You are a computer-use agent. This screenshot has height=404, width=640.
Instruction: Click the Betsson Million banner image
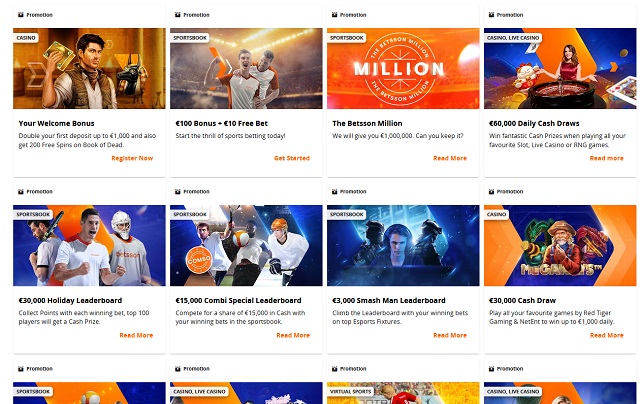[x=403, y=68]
